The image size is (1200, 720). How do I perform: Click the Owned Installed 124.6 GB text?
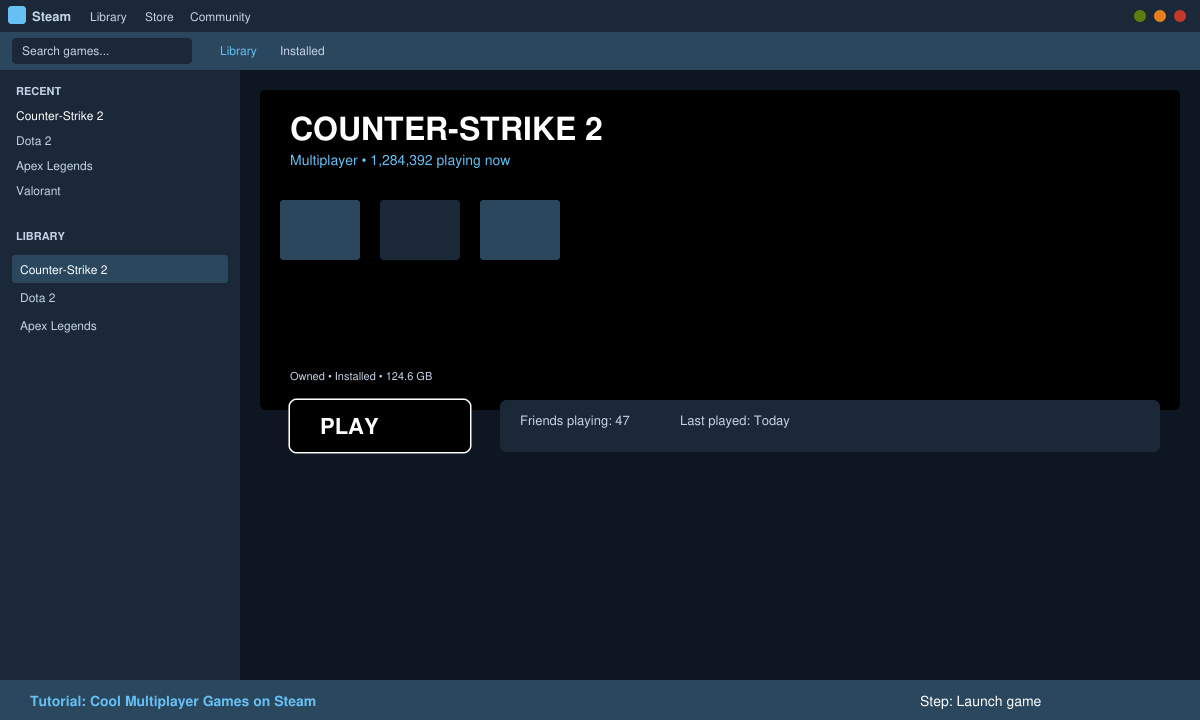pyautogui.click(x=361, y=377)
